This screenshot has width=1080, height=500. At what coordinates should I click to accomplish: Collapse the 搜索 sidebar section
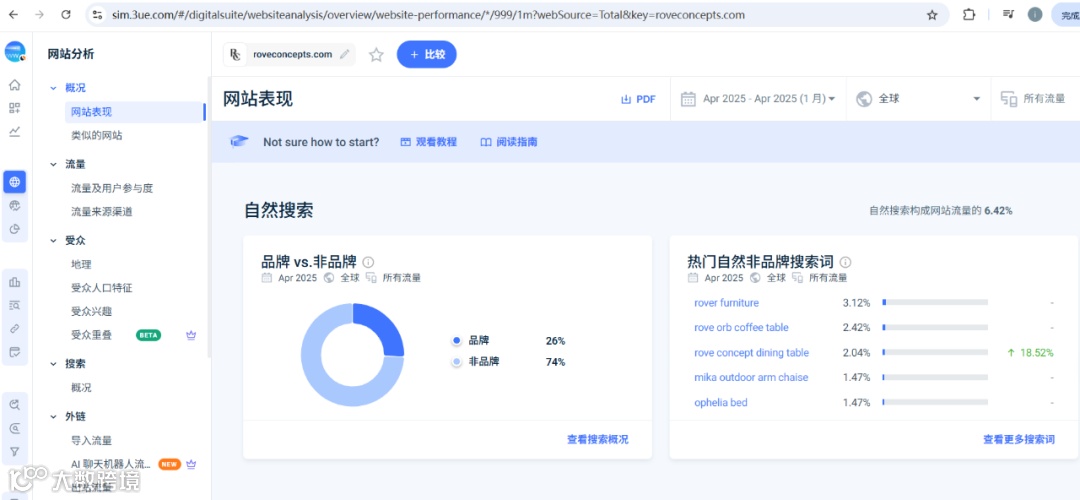[x=53, y=364]
